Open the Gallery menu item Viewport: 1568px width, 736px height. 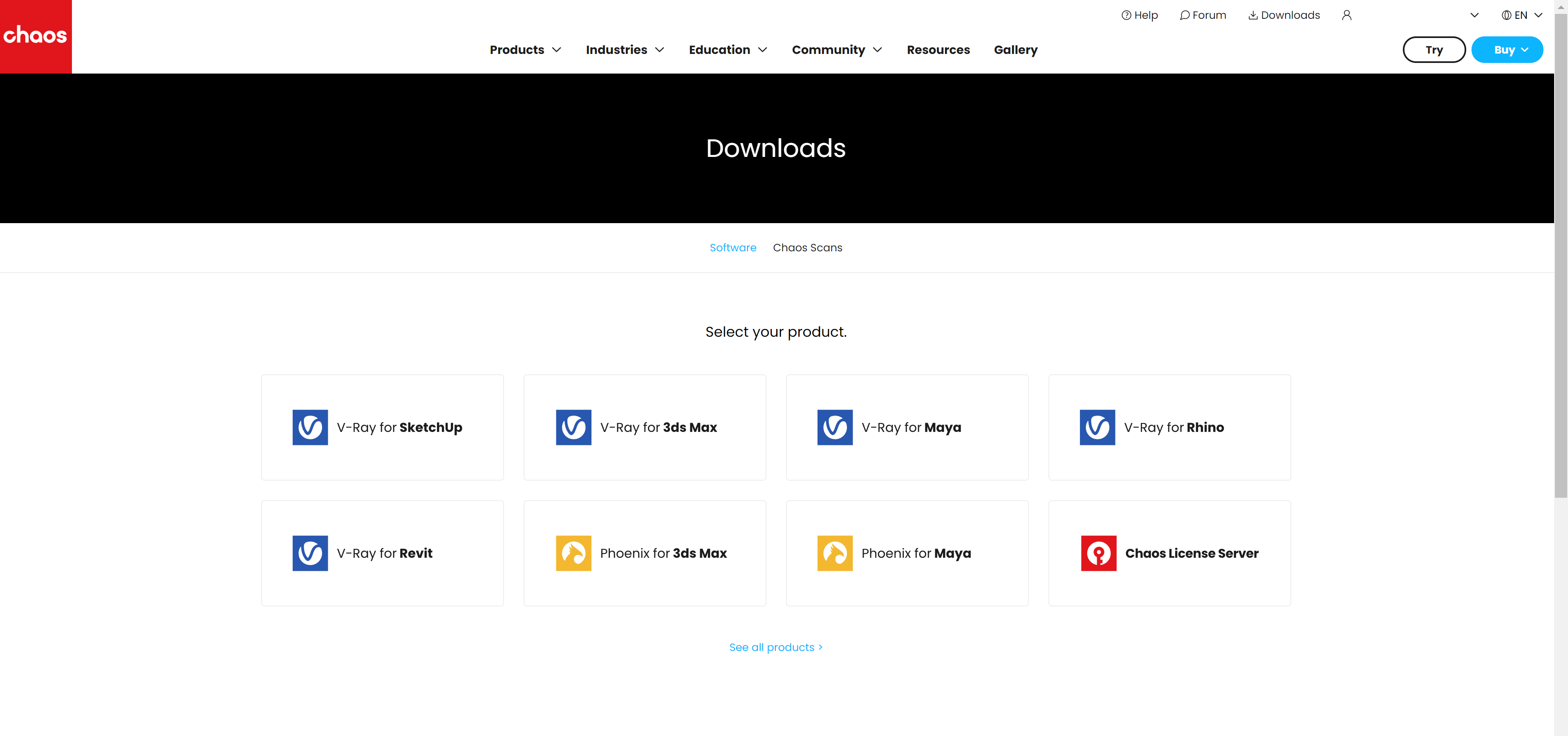tap(1015, 50)
